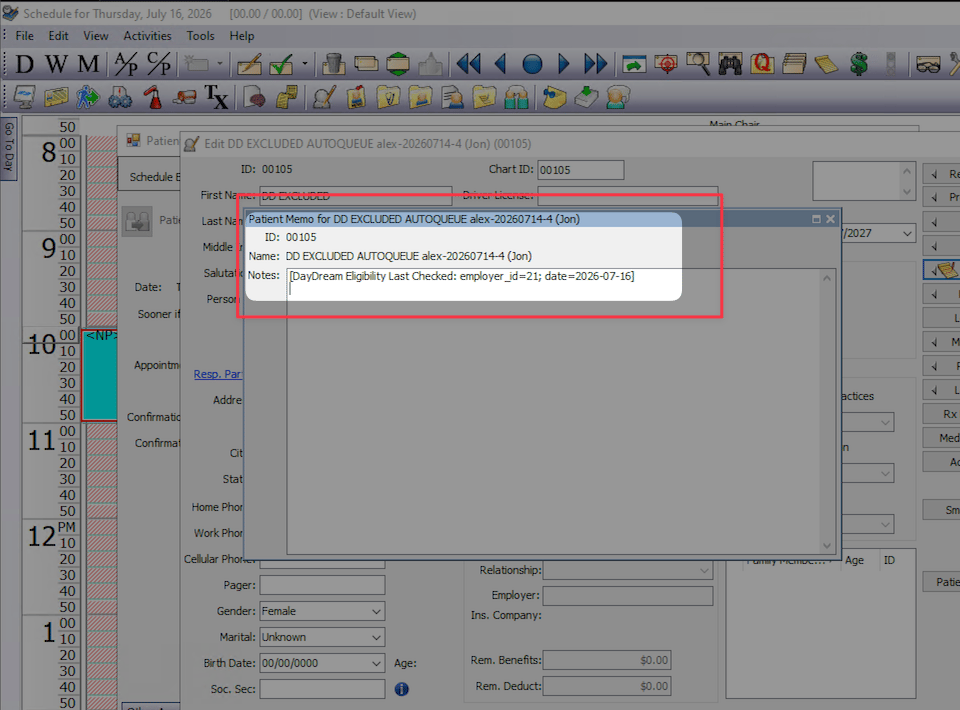Screen dimensions: 960x710
Task: Click the magnifying glass search icon
Action: (698, 64)
